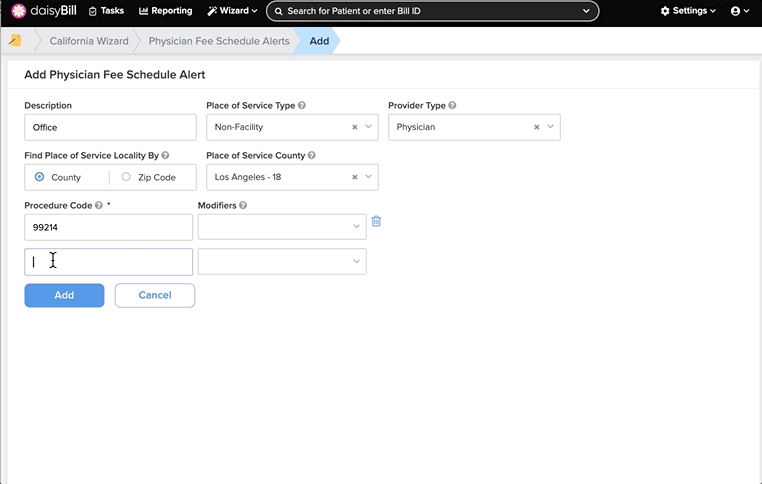Show help for Find Place of Service Locality By
Image resolution: width=762 pixels, height=484 pixels.
pos(165,156)
